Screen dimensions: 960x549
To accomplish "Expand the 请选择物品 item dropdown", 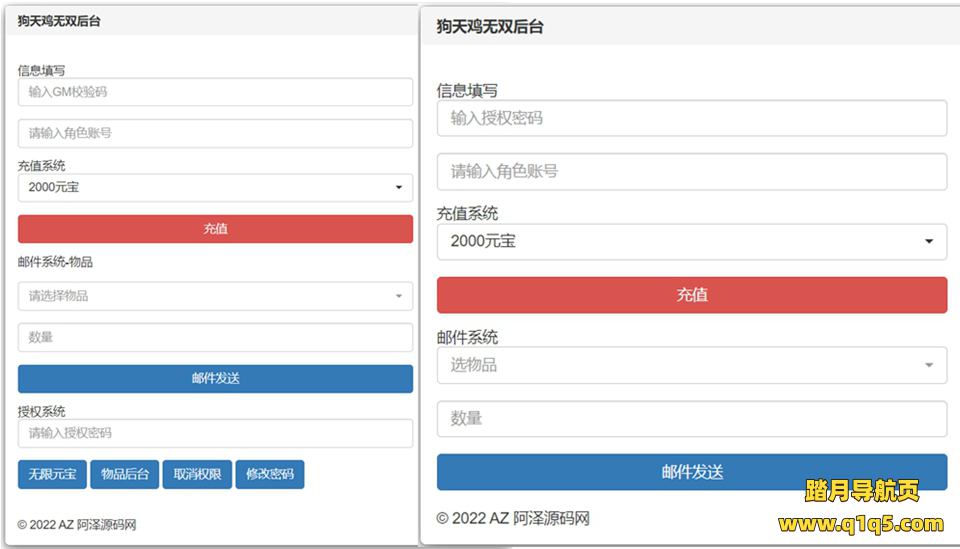I will 215,296.
